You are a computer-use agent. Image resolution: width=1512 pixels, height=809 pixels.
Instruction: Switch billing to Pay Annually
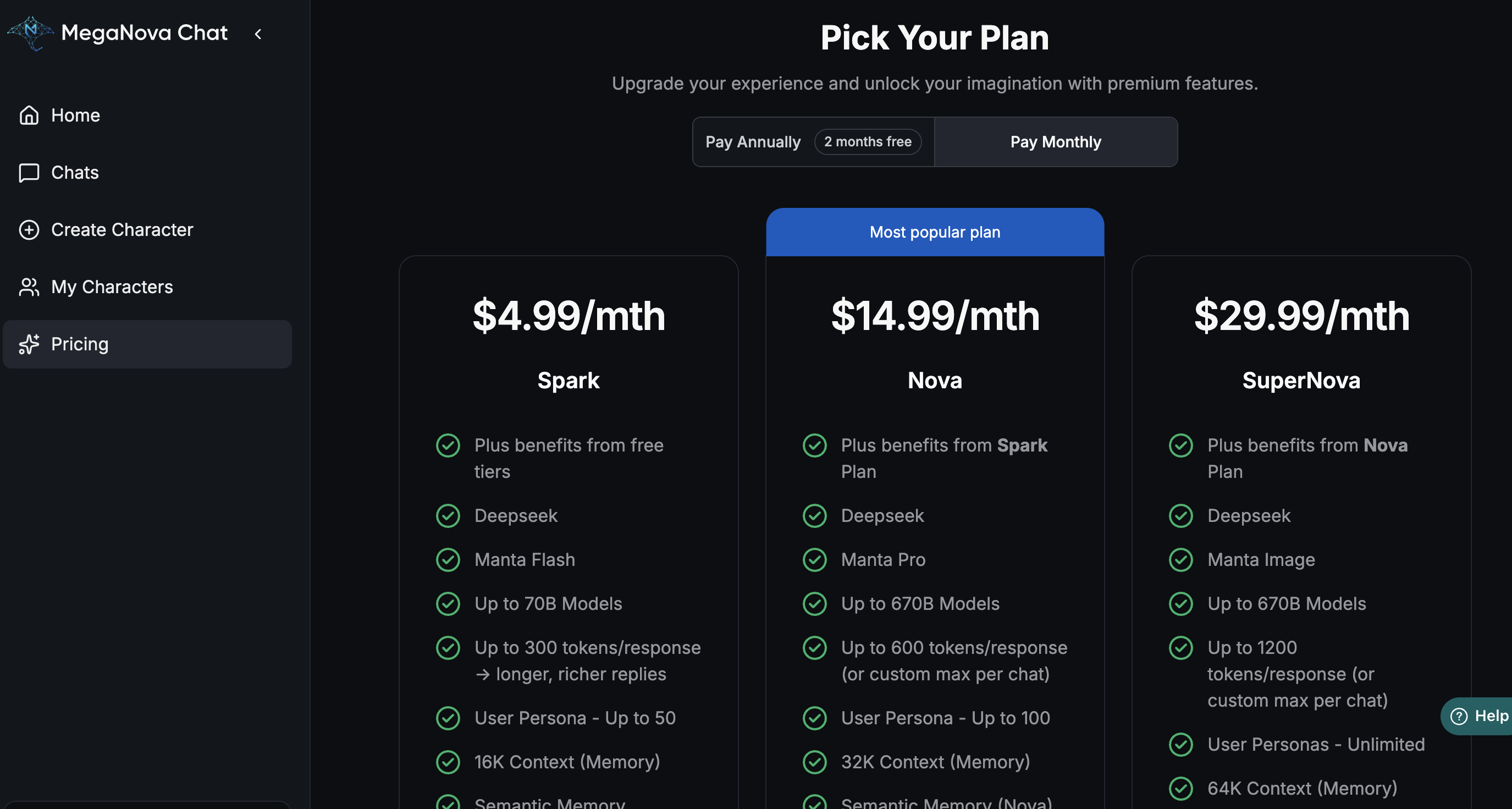(x=753, y=142)
